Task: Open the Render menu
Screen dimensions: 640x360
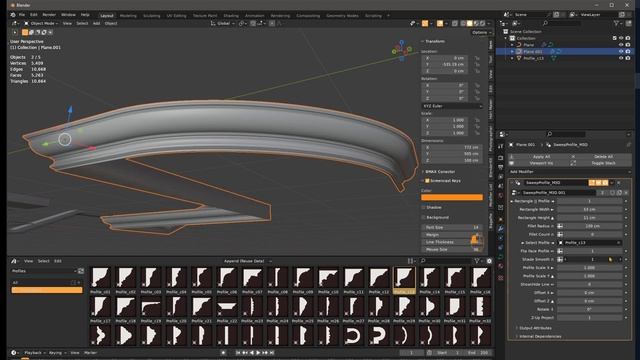Action: click(x=49, y=15)
